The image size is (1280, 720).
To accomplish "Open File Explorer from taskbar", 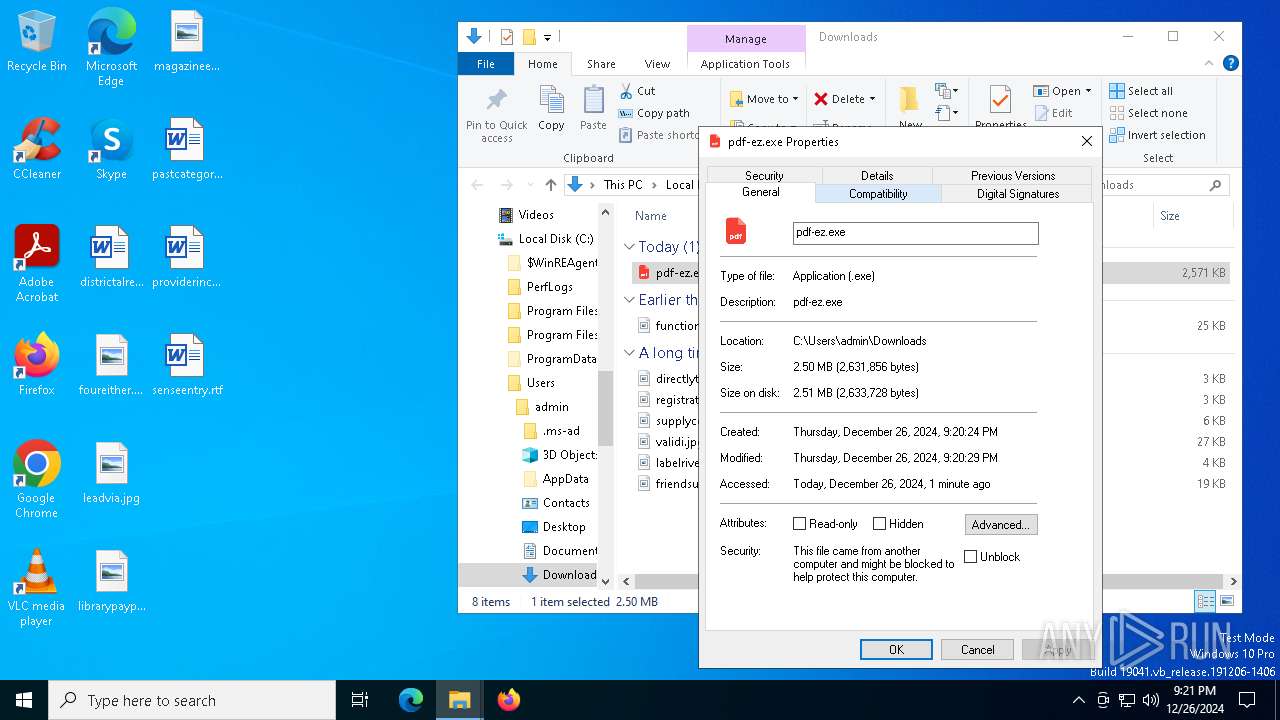I will coord(459,700).
